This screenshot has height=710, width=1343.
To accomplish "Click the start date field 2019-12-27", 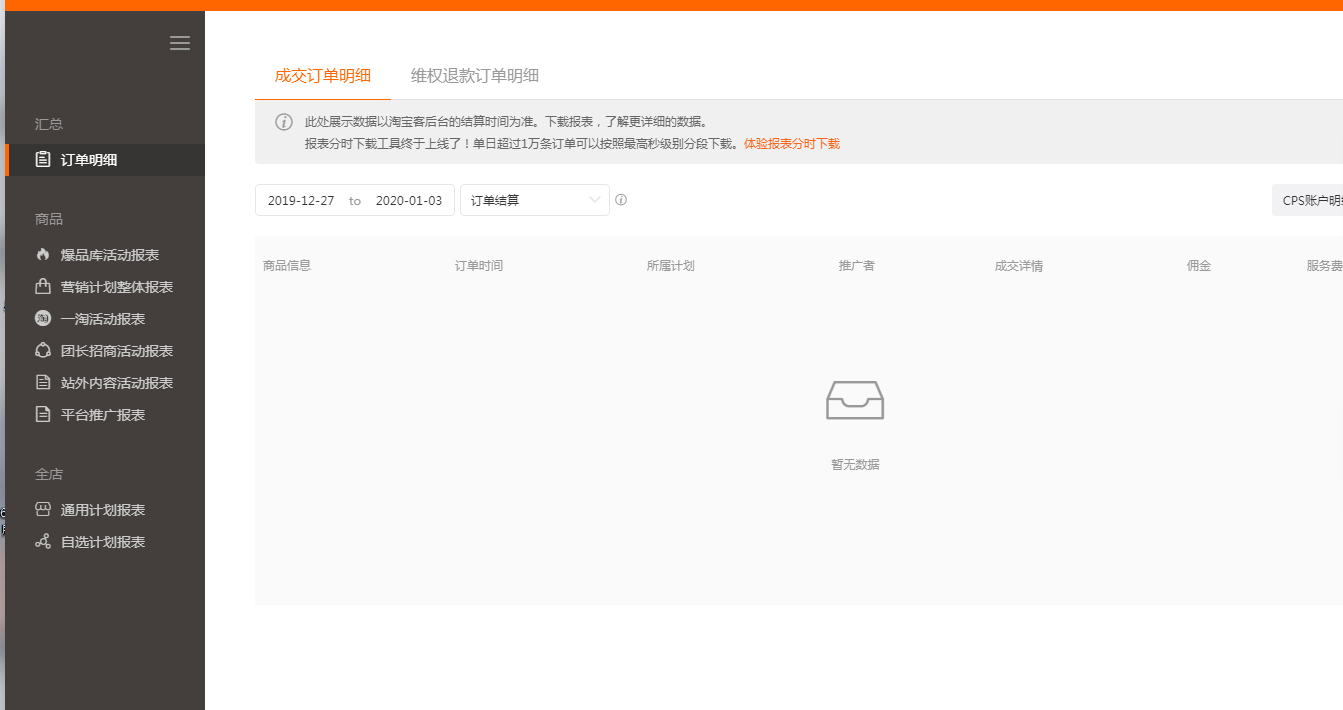I will (x=301, y=200).
